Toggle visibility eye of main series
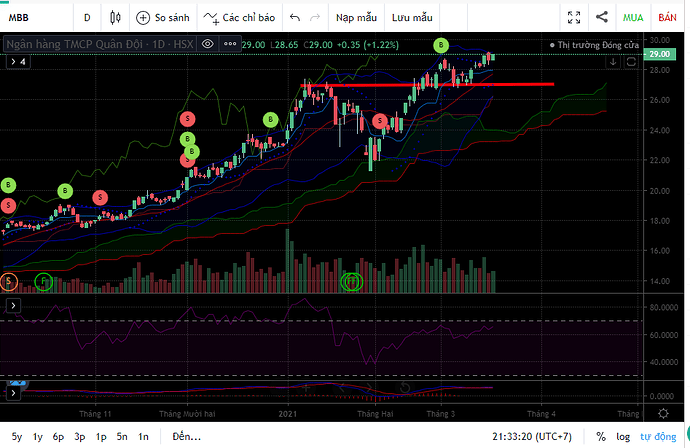690x448 pixels. pos(208,44)
